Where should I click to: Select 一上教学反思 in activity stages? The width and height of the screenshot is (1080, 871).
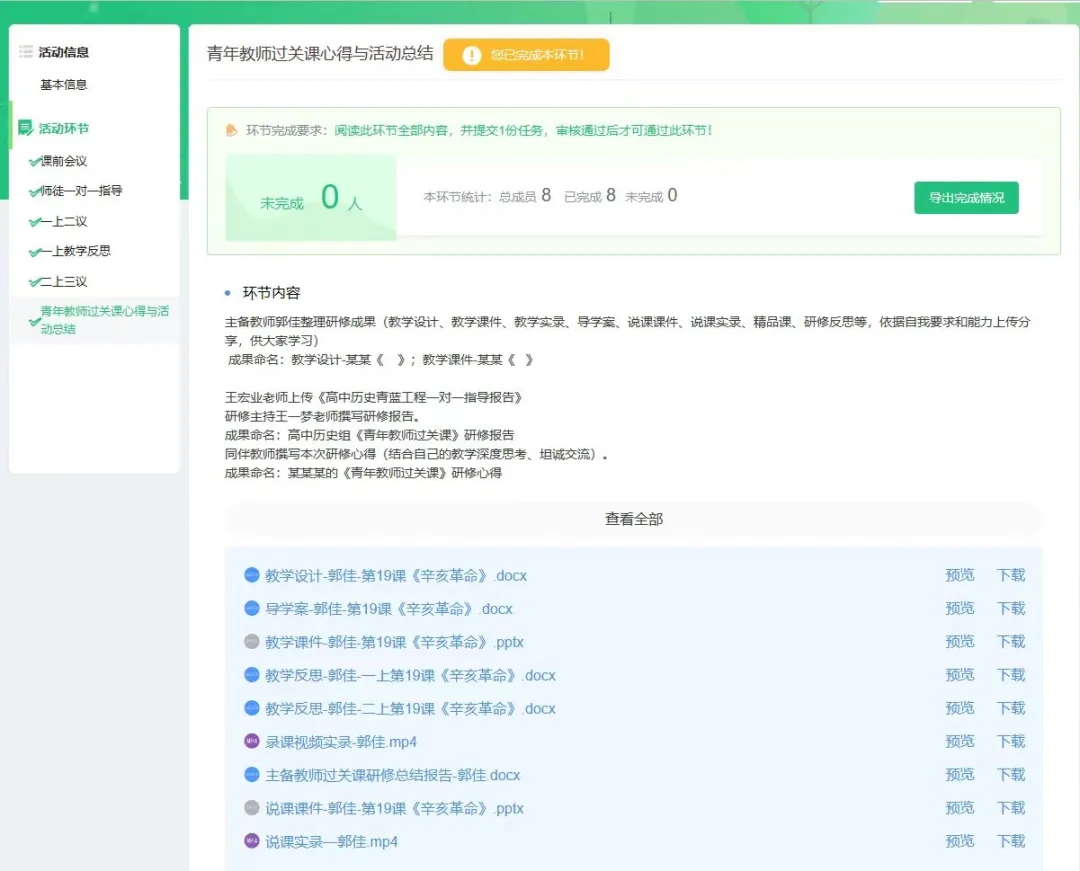[x=75, y=251]
